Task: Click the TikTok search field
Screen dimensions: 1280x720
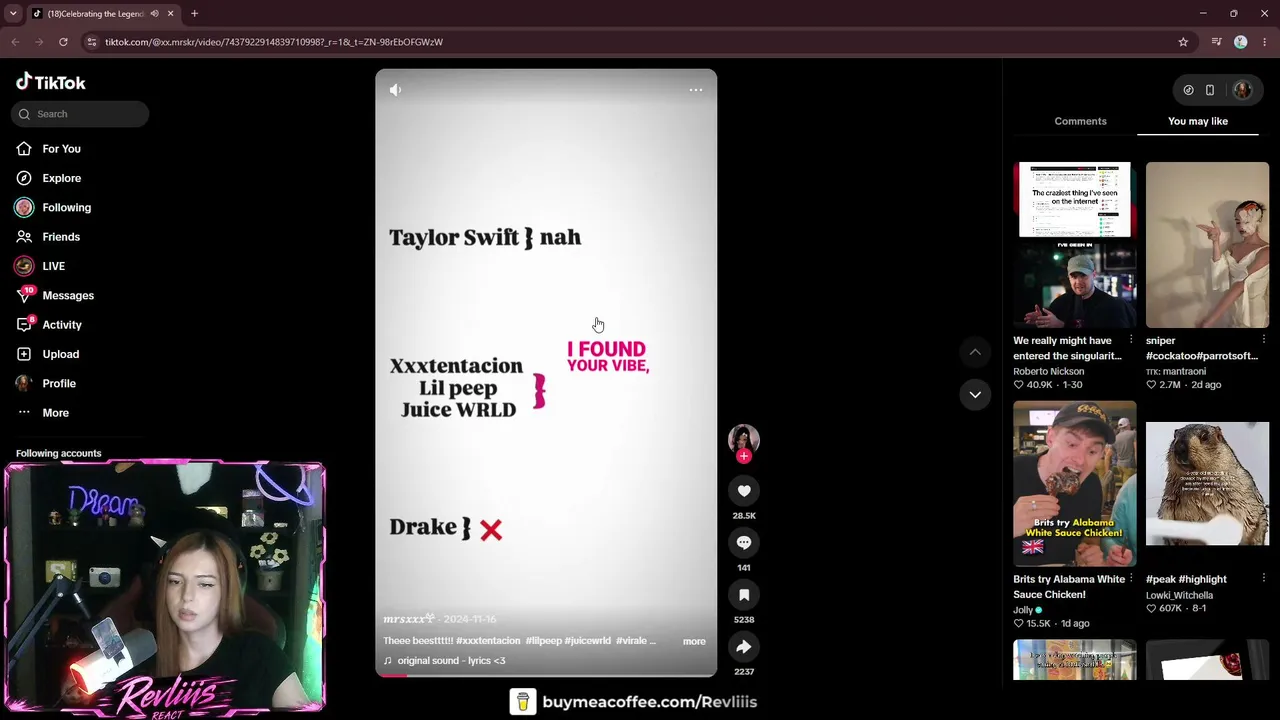Action: (x=80, y=114)
